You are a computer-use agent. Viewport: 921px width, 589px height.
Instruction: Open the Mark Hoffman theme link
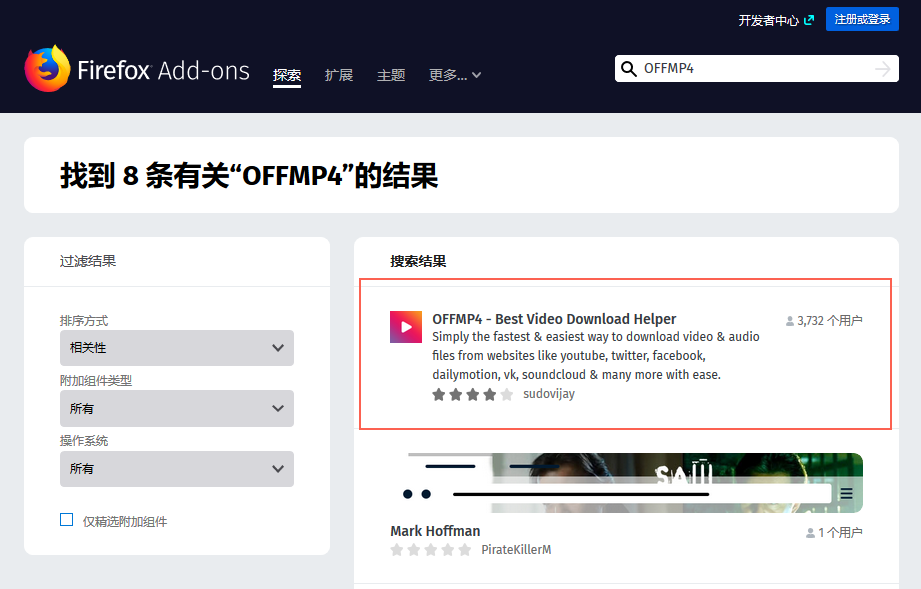click(435, 531)
